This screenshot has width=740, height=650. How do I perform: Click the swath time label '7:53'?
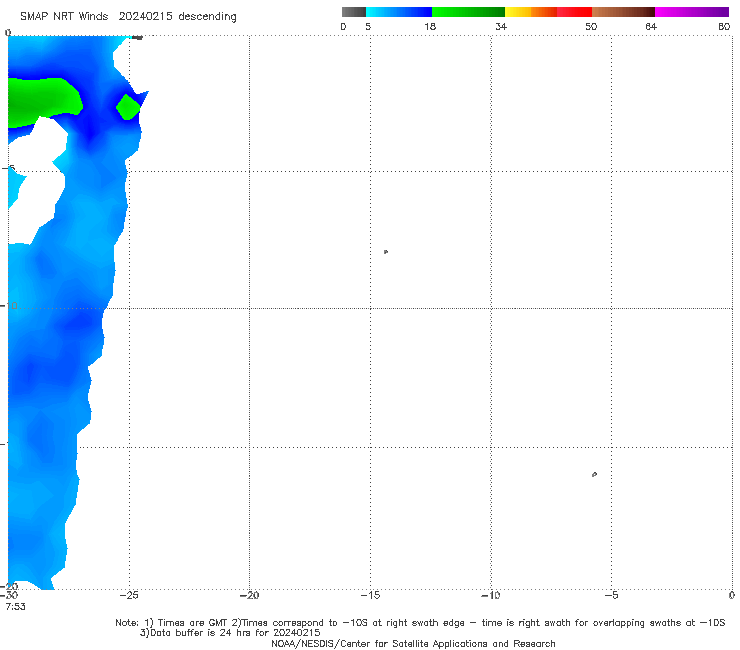coord(16,607)
